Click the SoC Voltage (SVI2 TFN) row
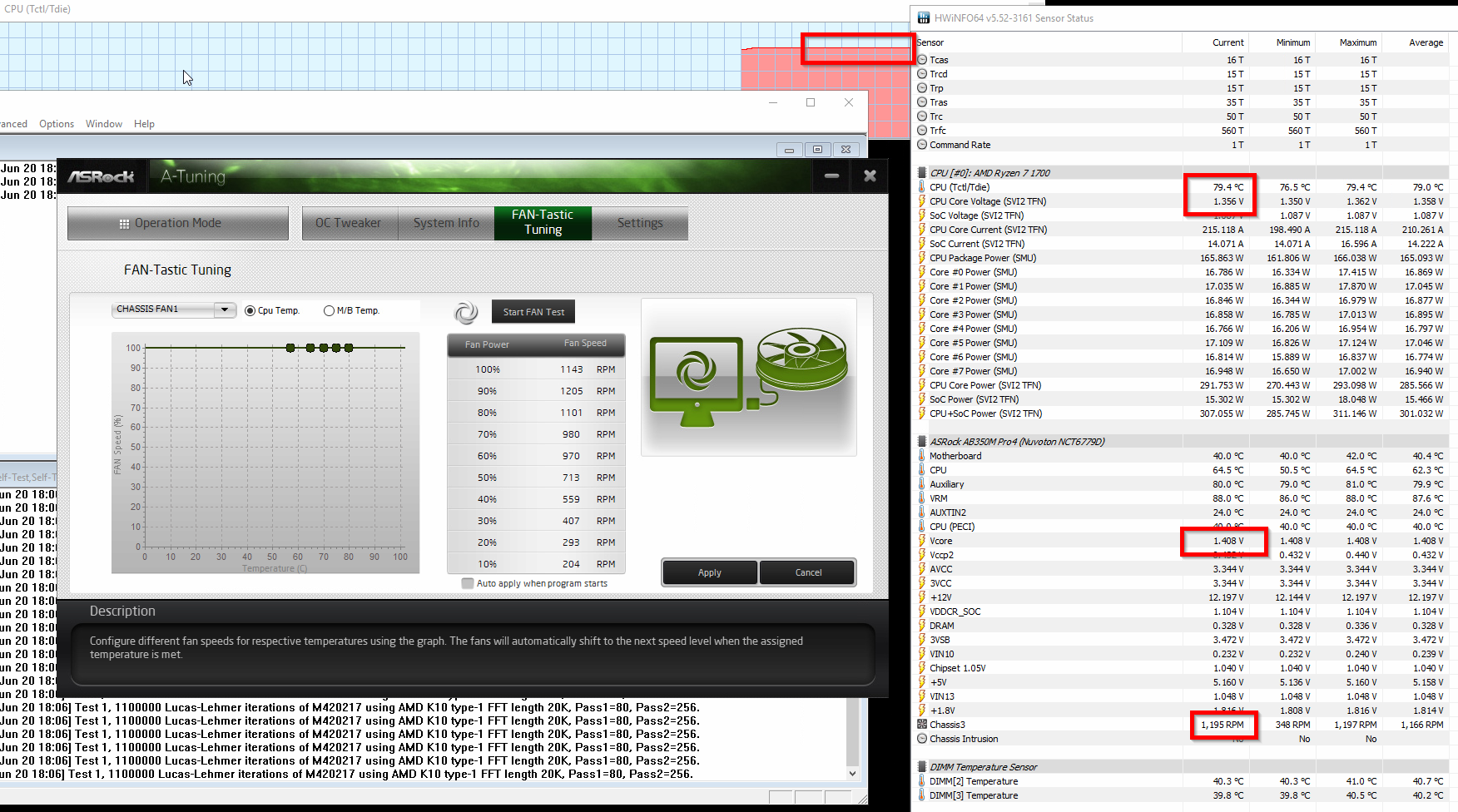 point(1182,215)
